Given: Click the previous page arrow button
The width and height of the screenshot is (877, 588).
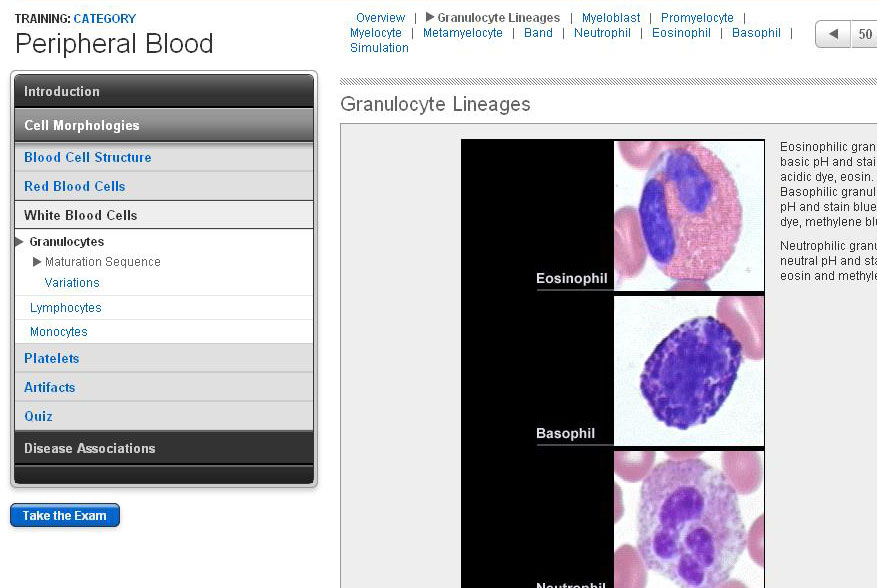Looking at the screenshot, I should click(x=832, y=34).
